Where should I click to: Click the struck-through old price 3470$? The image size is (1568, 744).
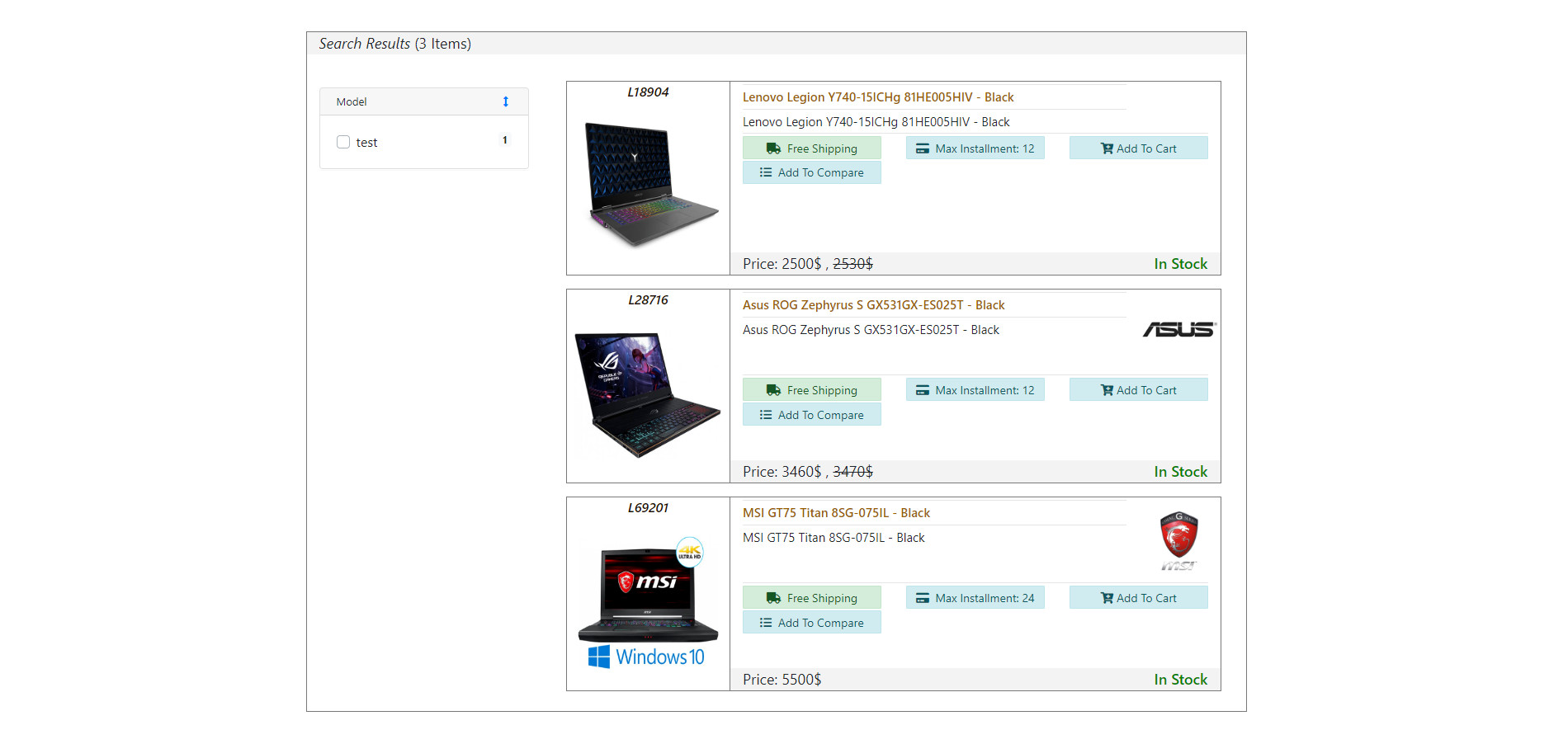[852, 472]
